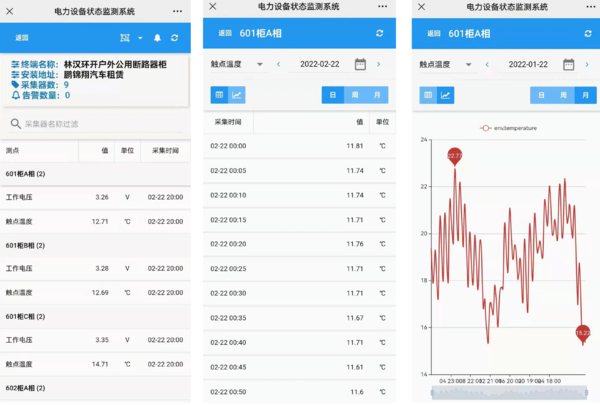Collapse the 601柜B相 (2) group

click(x=95, y=245)
